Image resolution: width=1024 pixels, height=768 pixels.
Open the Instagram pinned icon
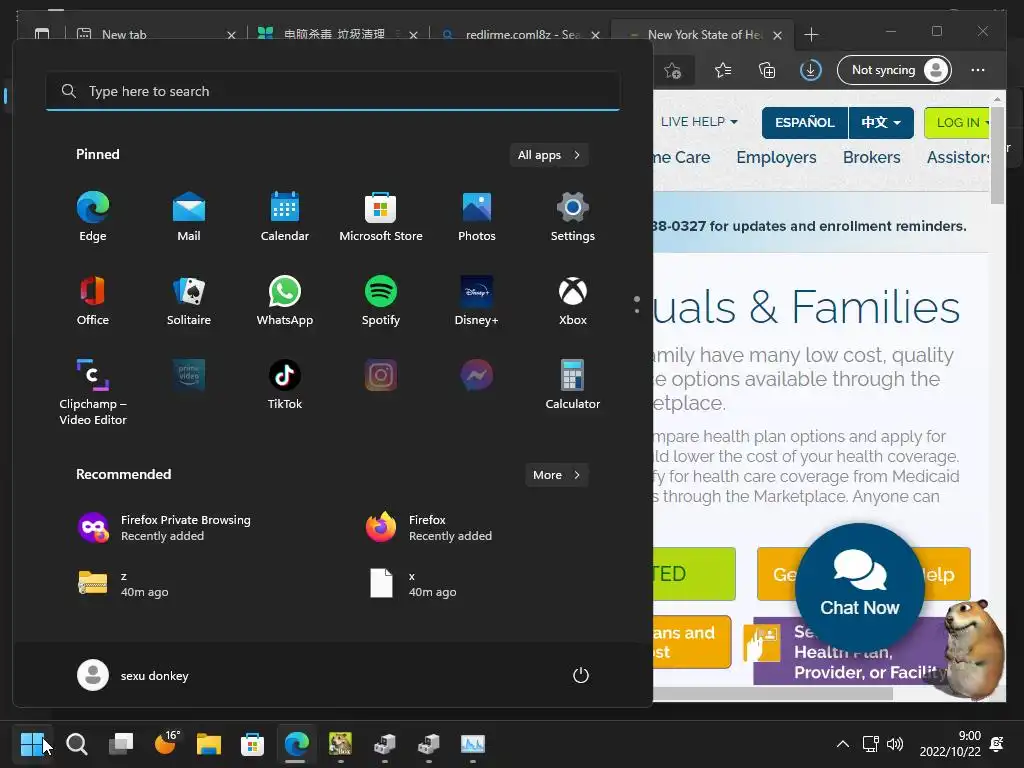381,375
